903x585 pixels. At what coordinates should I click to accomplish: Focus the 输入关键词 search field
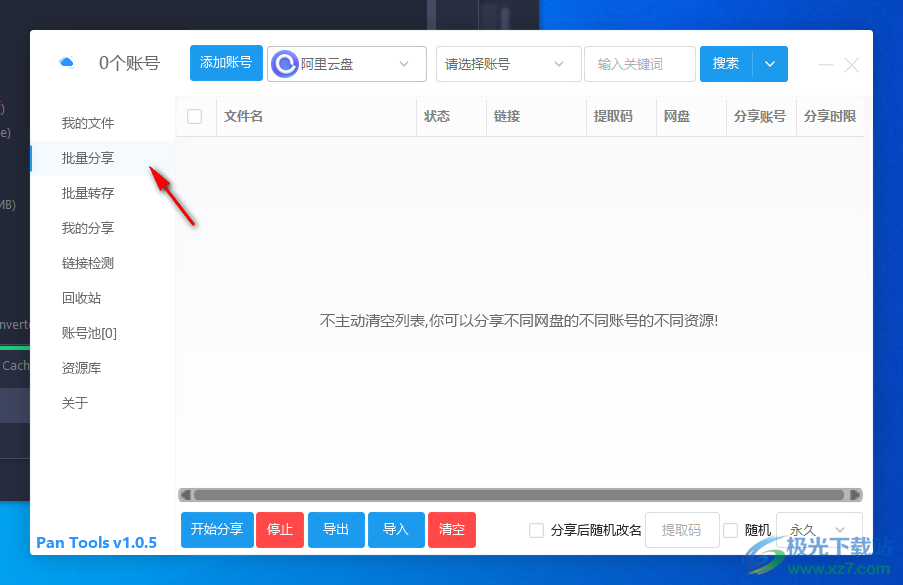(640, 64)
